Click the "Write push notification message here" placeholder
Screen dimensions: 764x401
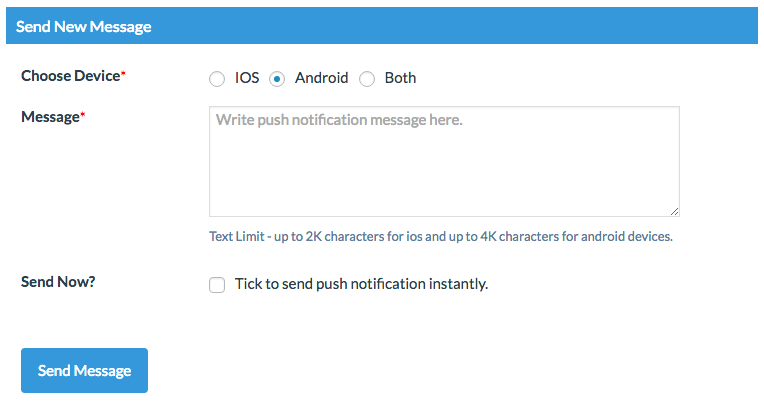(339, 120)
